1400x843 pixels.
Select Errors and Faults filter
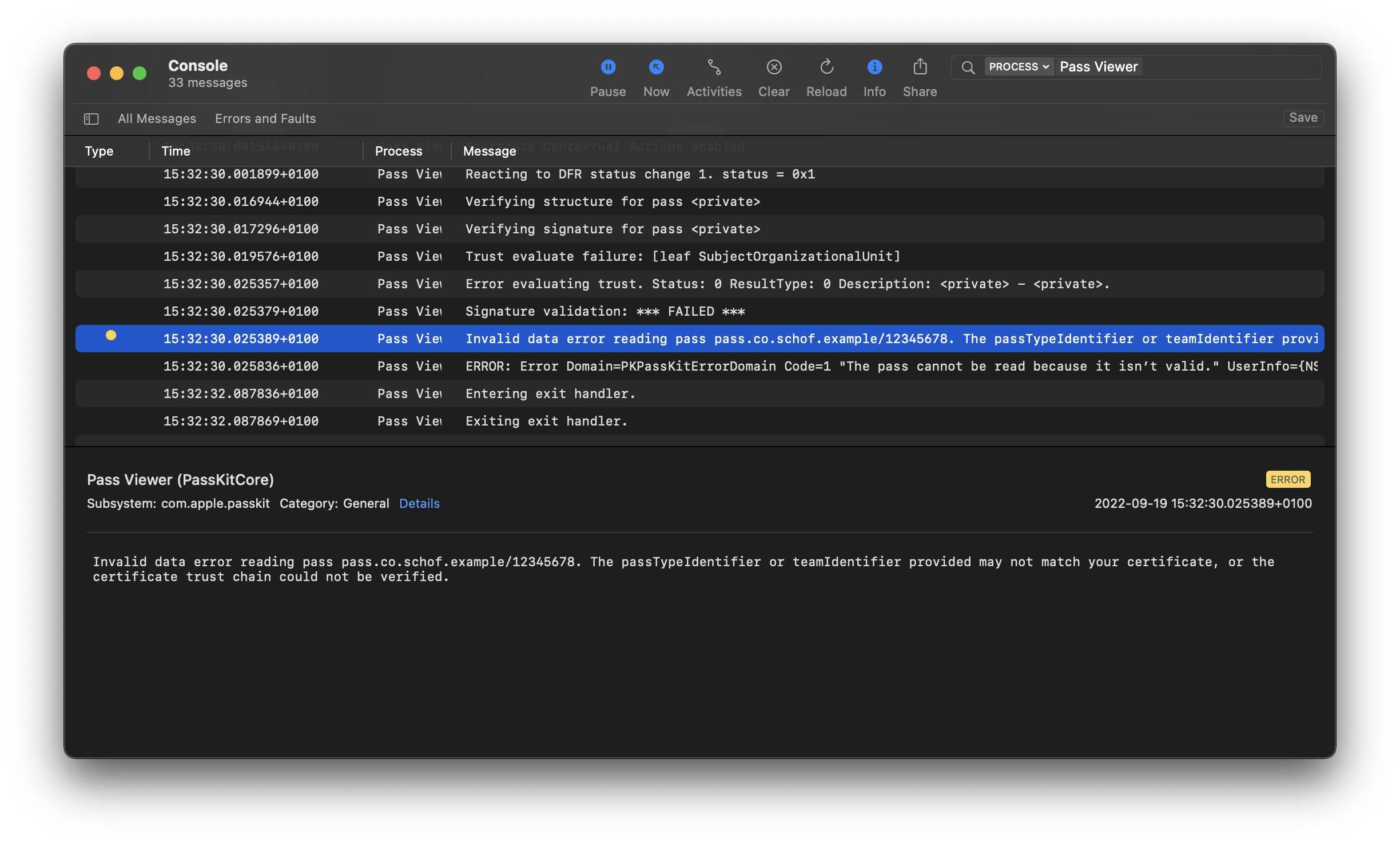point(265,118)
